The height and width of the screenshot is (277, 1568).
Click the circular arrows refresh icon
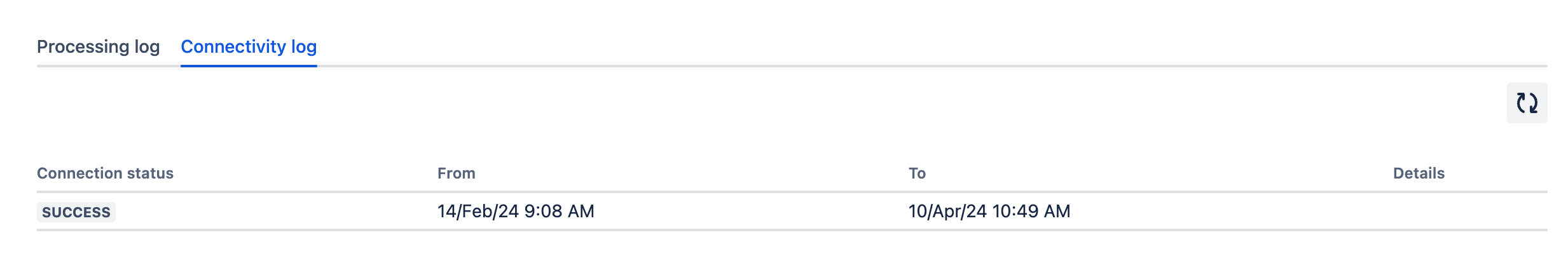[x=1527, y=103]
